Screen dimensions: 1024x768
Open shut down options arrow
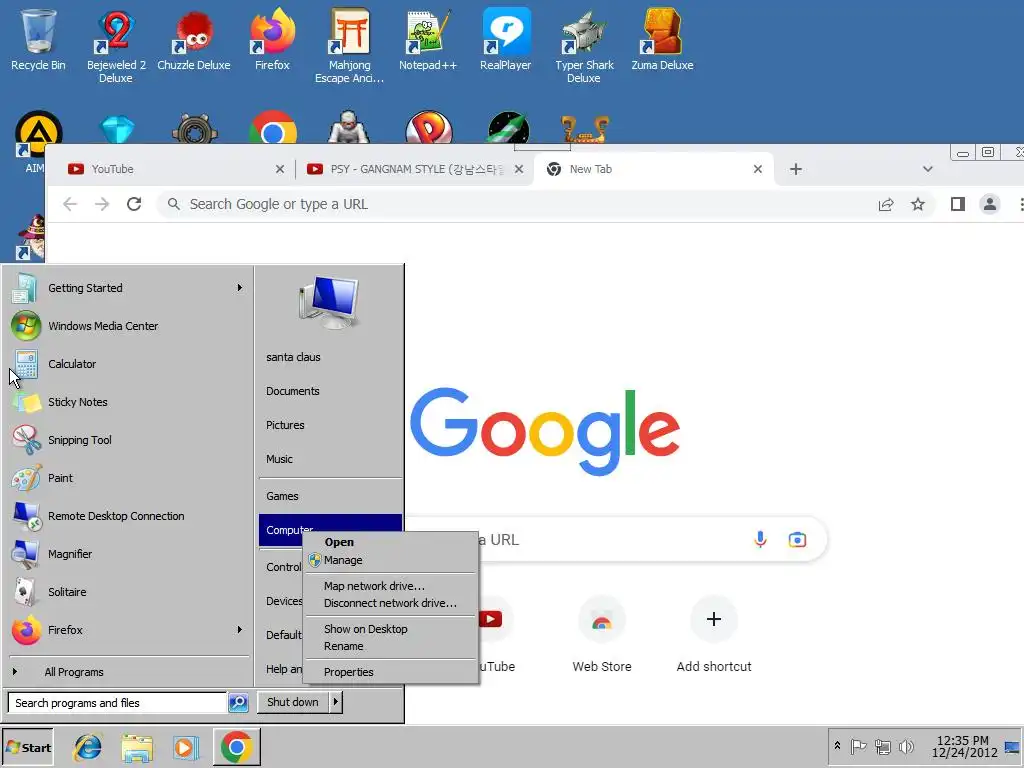[336, 702]
